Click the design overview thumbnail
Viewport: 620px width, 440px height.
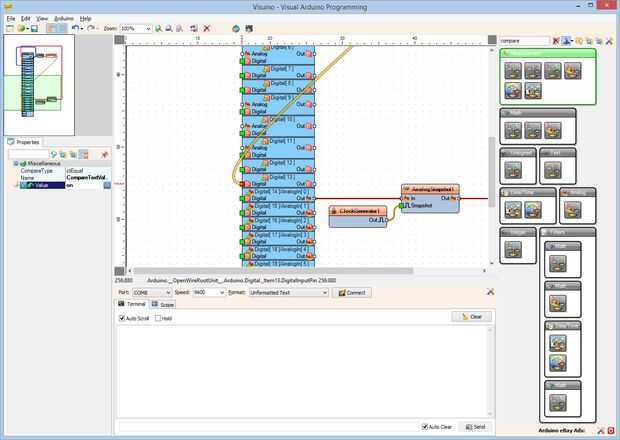click(x=39, y=85)
